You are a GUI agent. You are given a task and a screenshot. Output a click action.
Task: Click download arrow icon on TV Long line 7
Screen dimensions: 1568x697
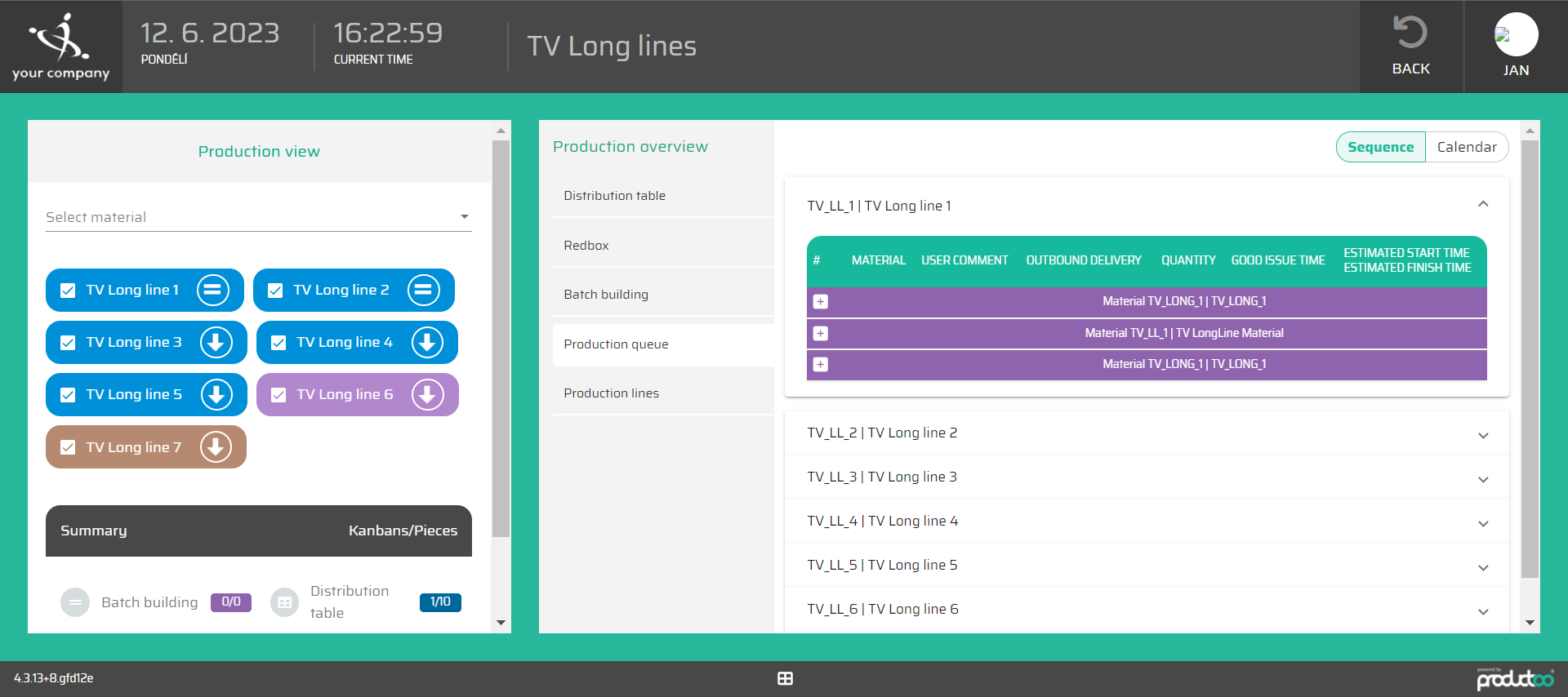(216, 447)
